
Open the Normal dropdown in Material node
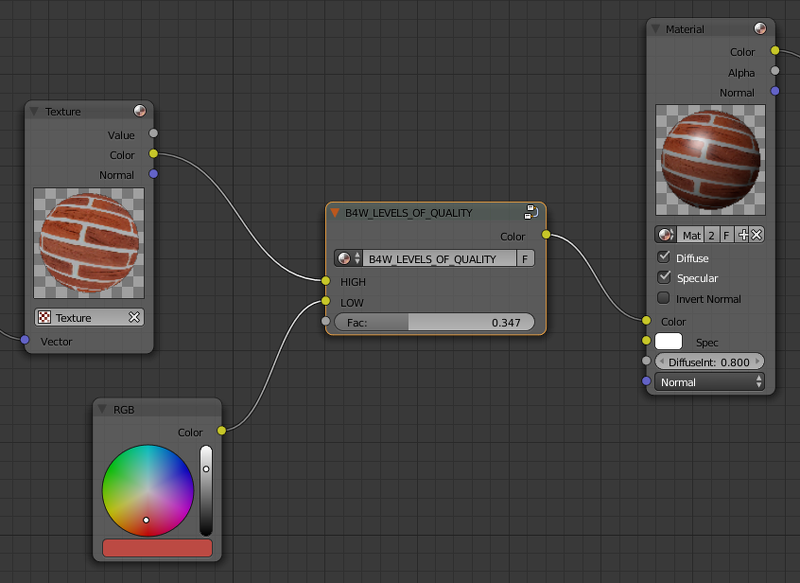pos(710,382)
